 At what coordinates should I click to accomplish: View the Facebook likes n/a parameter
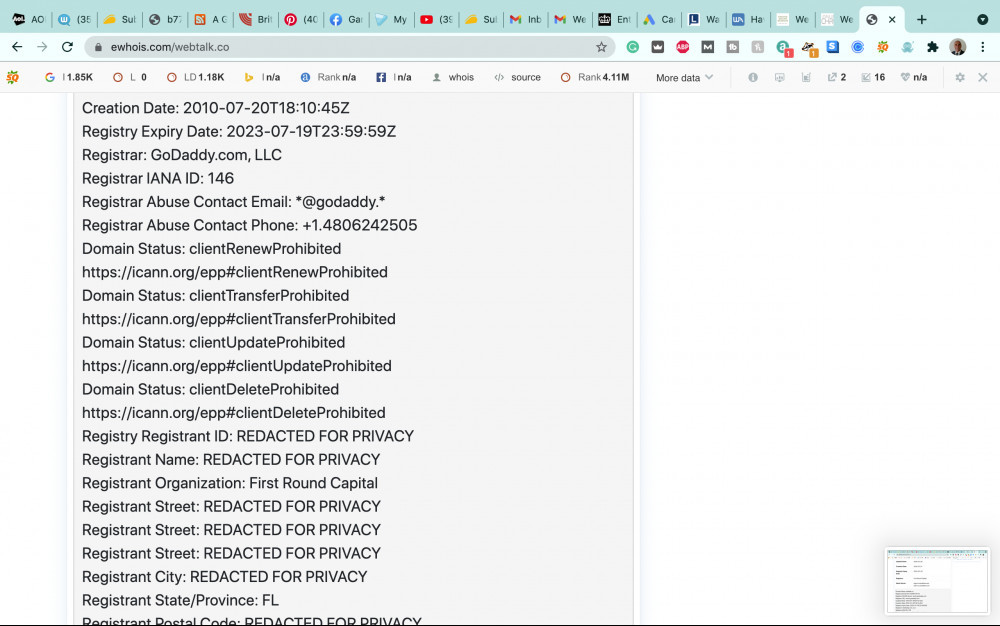pyautogui.click(x=393, y=77)
